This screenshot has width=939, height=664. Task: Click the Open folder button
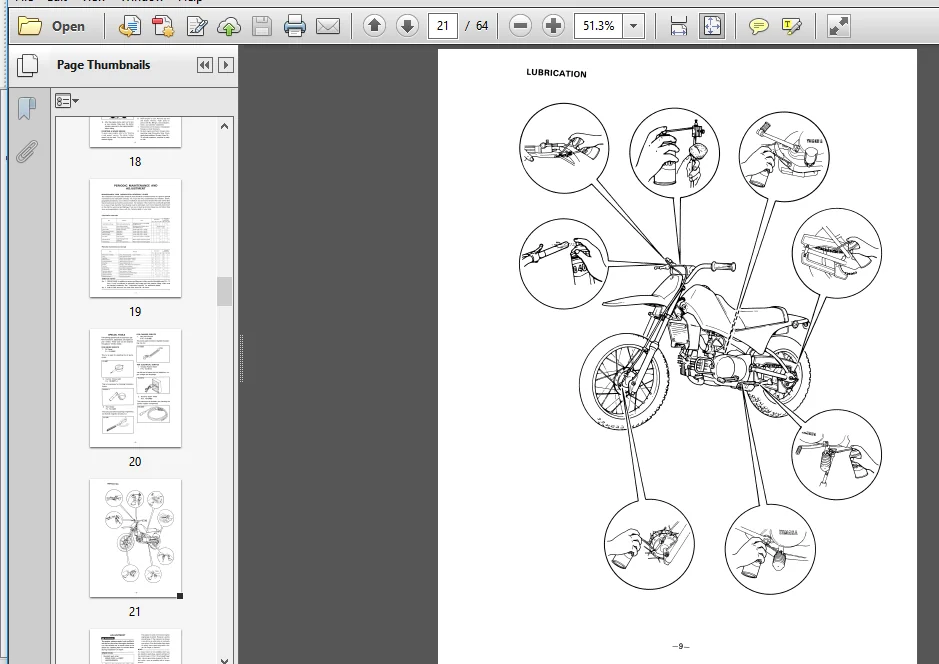point(52,26)
